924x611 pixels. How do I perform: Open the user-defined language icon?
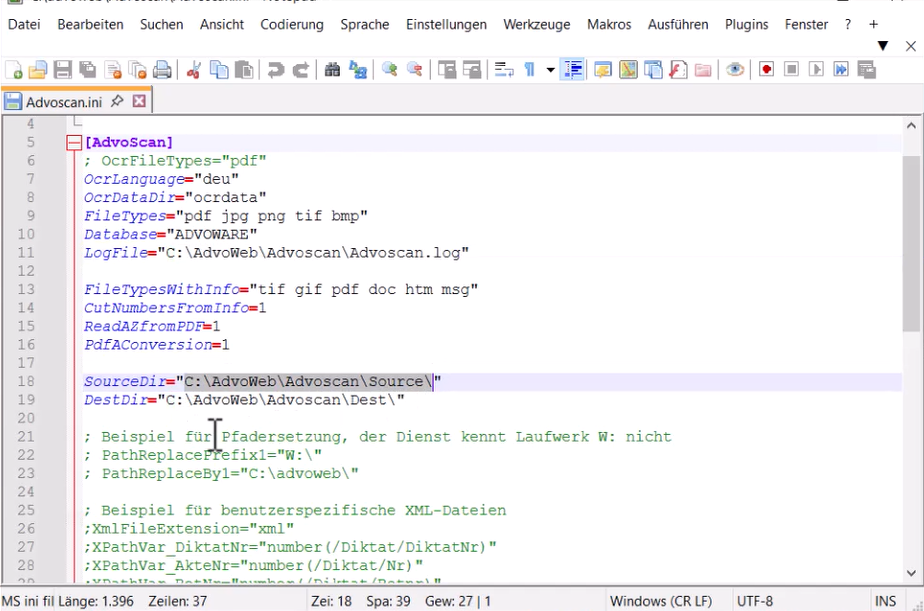(602, 70)
